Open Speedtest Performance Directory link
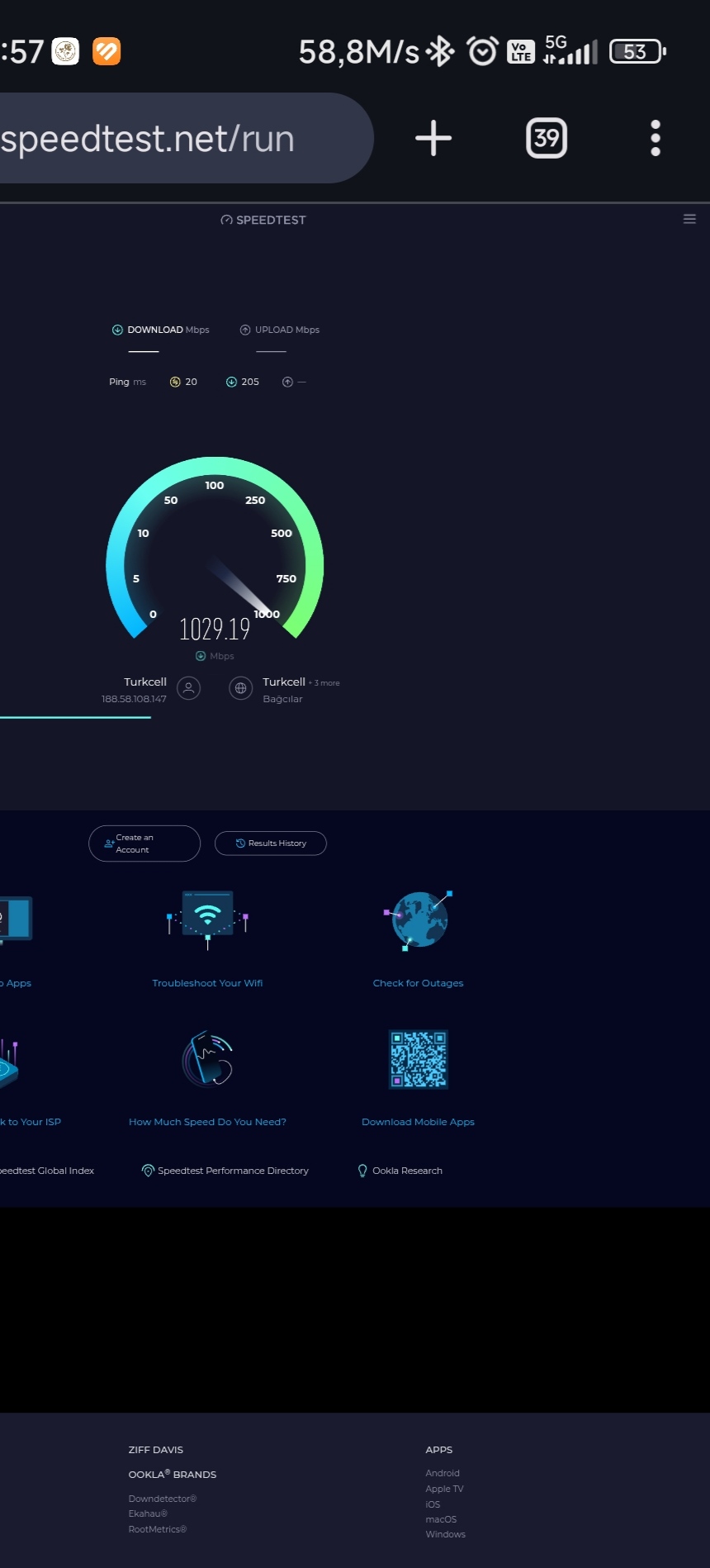 [x=225, y=1171]
